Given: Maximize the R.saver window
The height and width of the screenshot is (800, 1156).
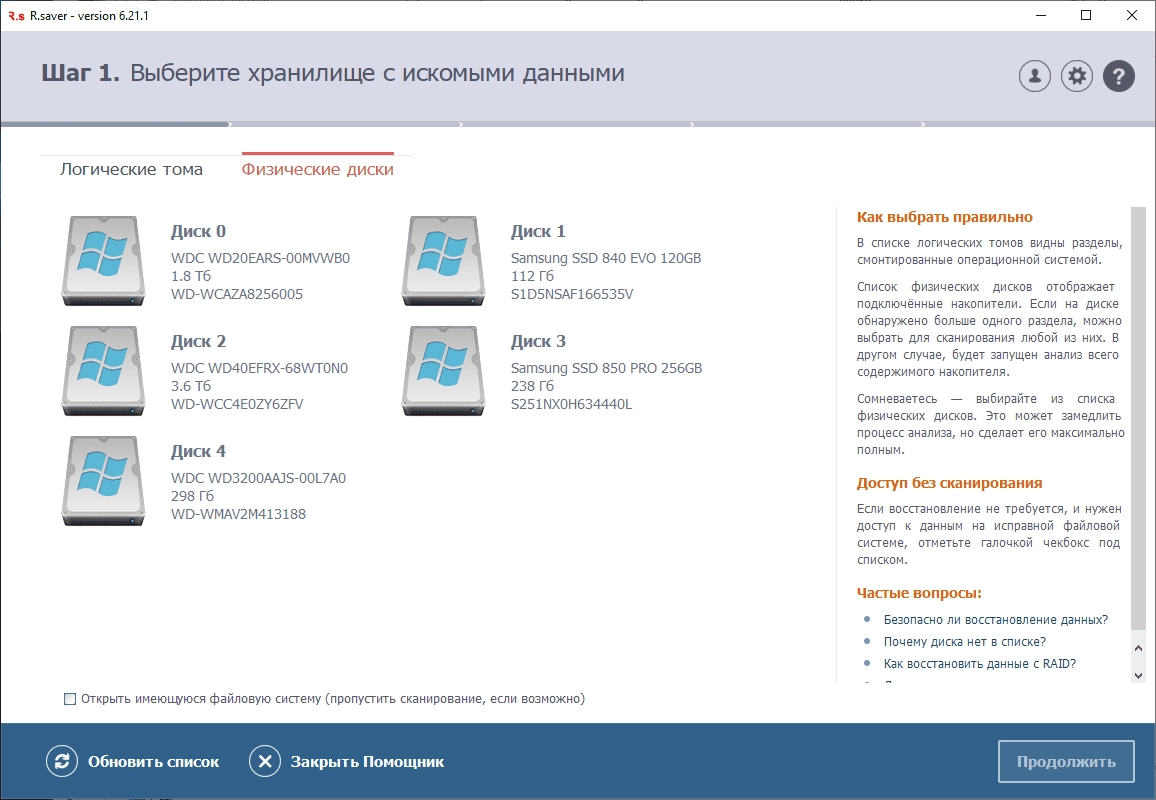Looking at the screenshot, I should coord(1086,15).
